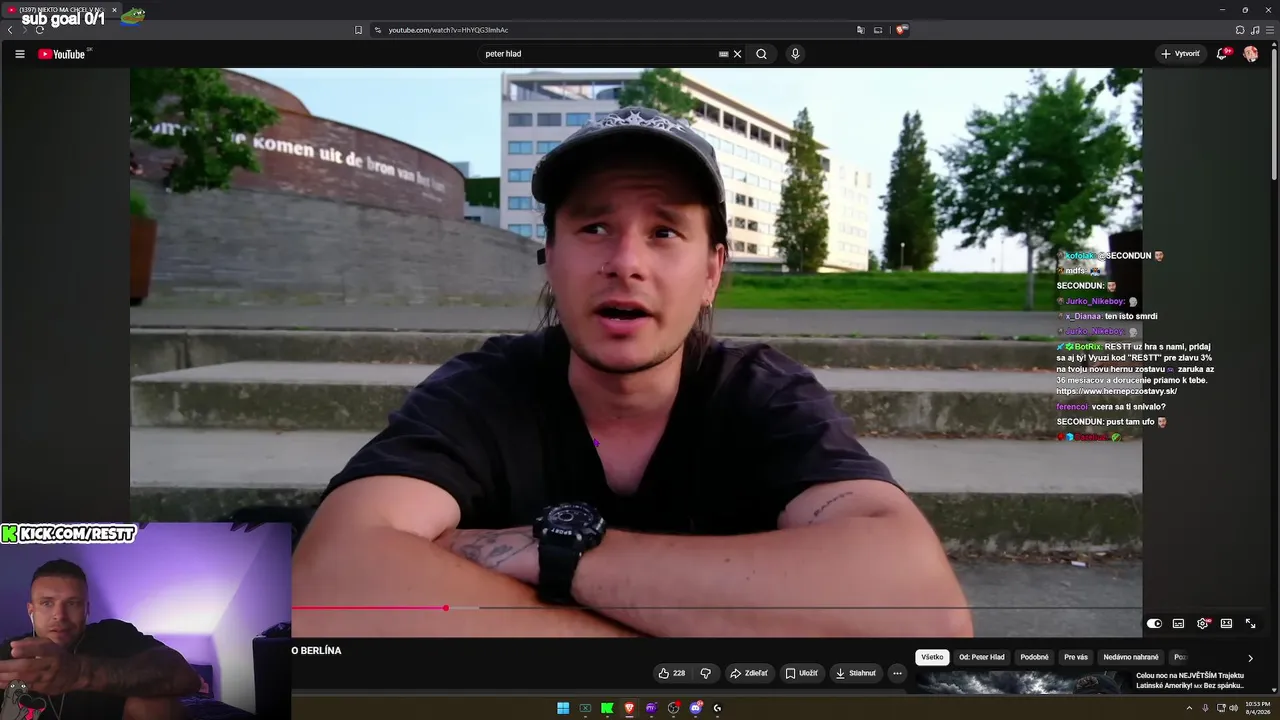Open the volume control in system tray

pos(1235,708)
